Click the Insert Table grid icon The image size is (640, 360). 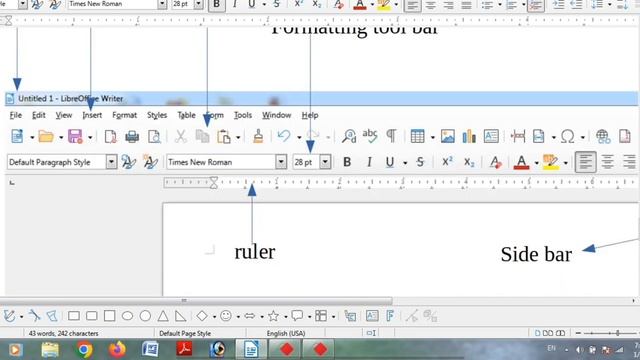point(417,136)
